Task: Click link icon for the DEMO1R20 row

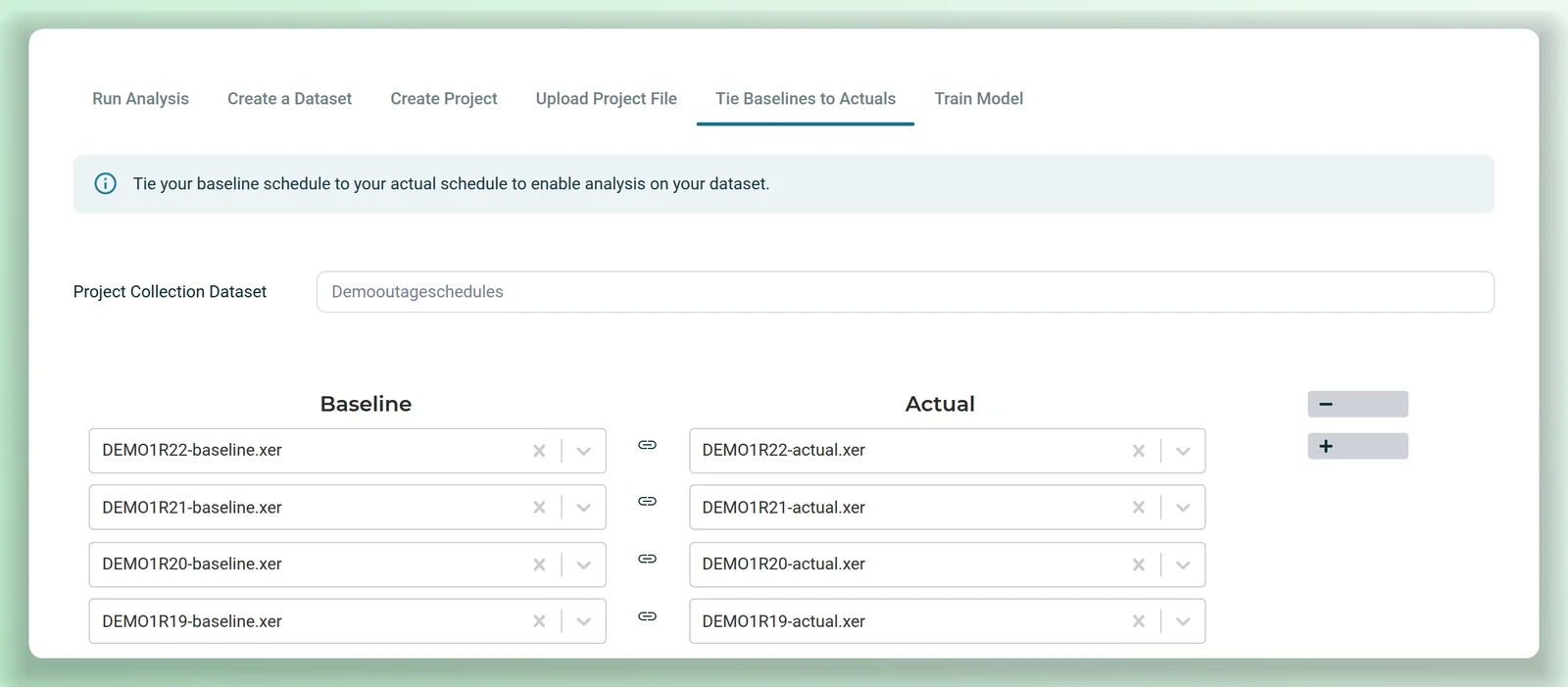Action: (647, 559)
